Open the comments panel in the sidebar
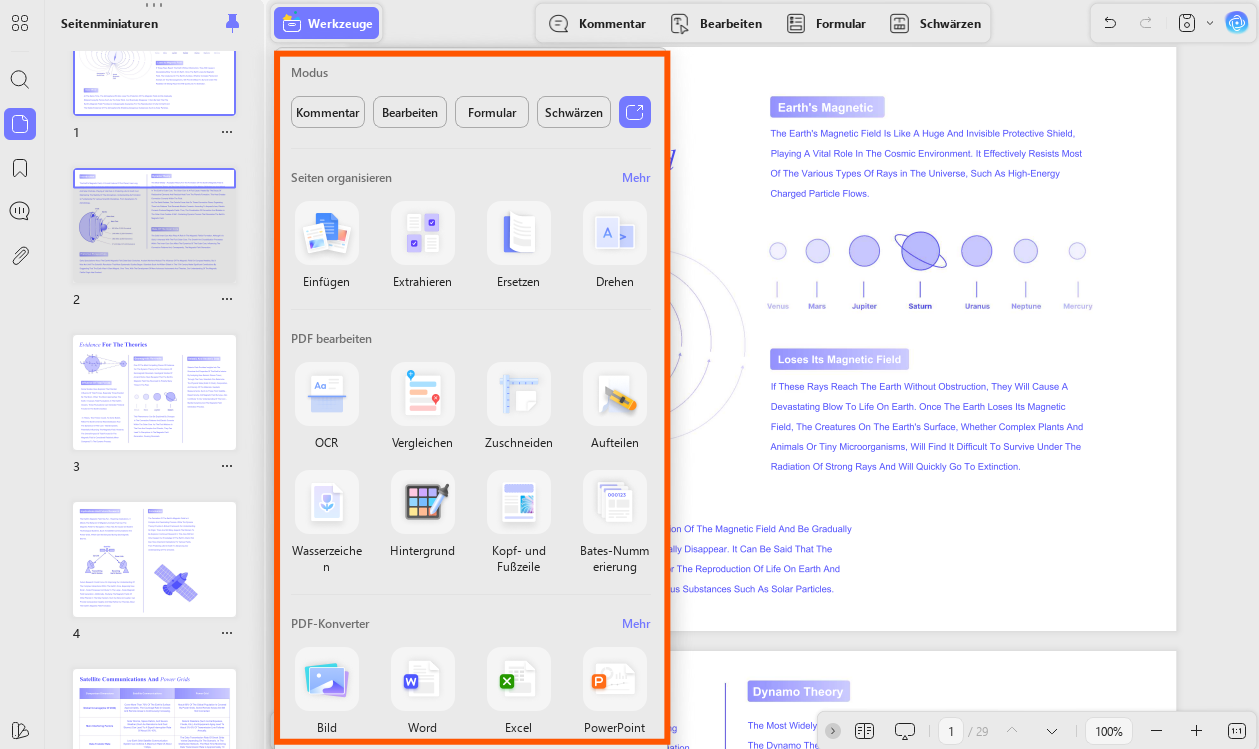1259x749 pixels. pos(20,211)
